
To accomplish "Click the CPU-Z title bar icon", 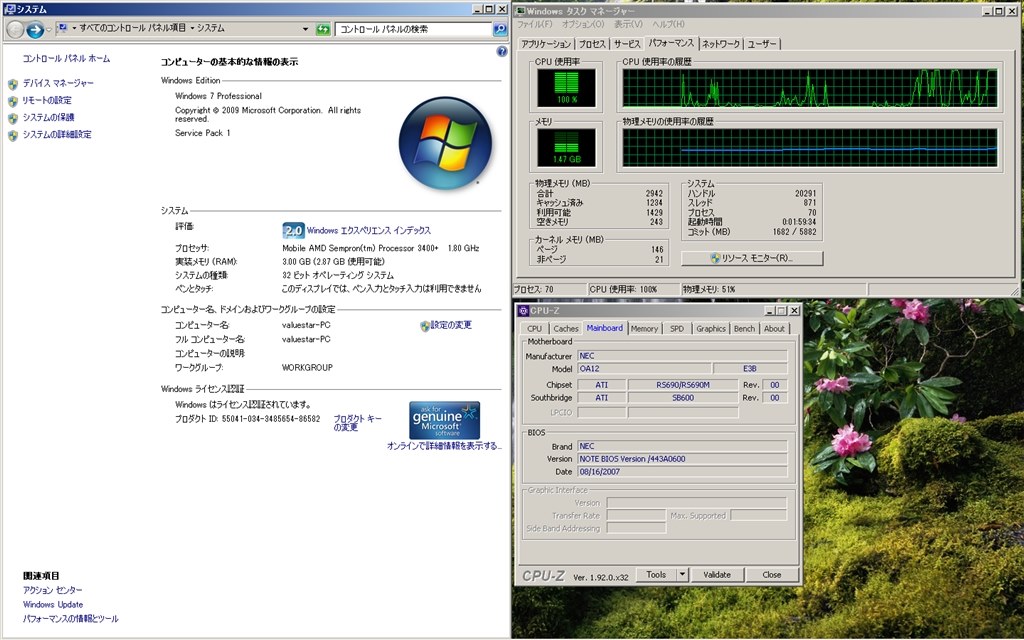I will [522, 311].
